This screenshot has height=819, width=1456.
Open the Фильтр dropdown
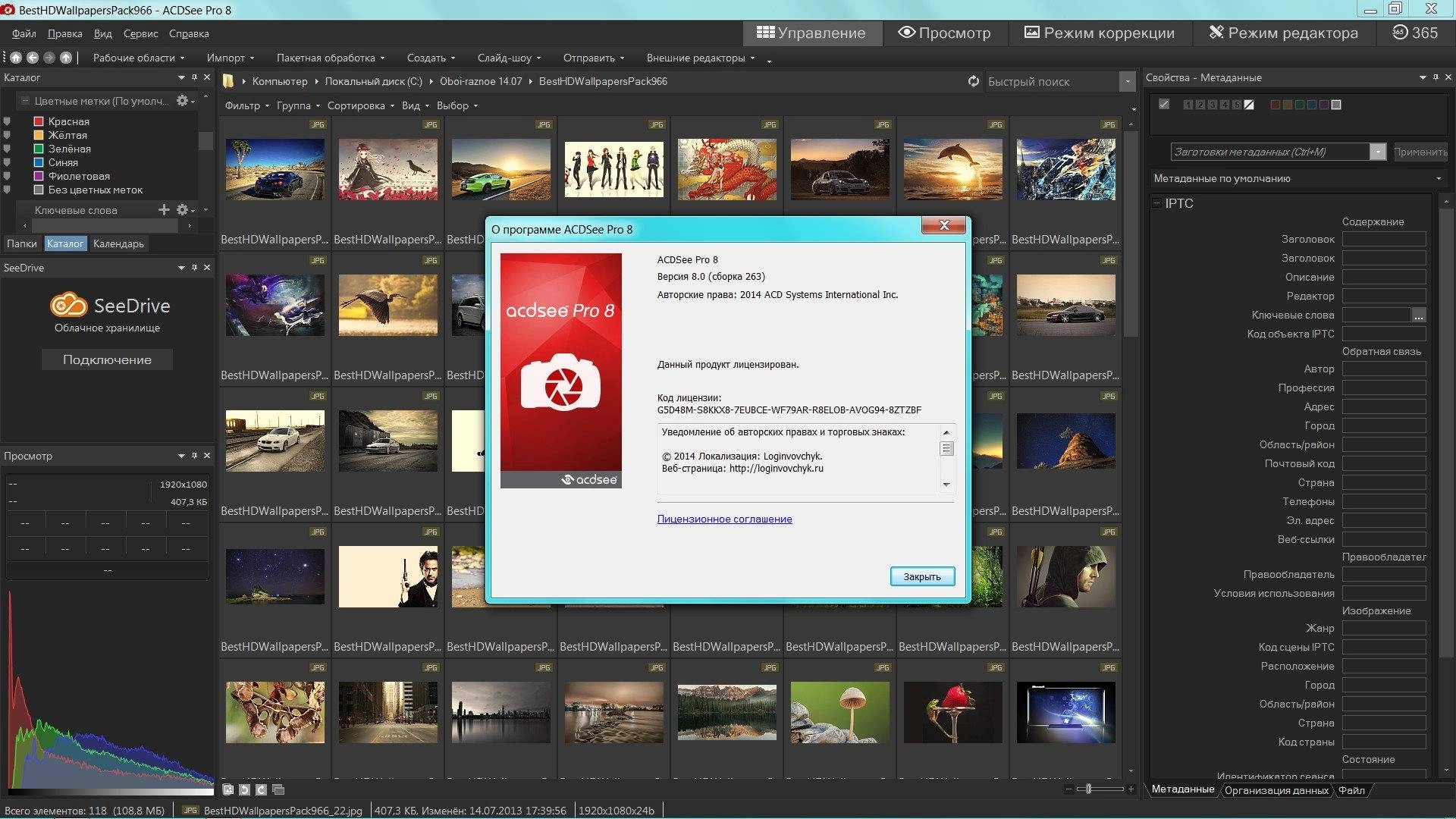246,105
